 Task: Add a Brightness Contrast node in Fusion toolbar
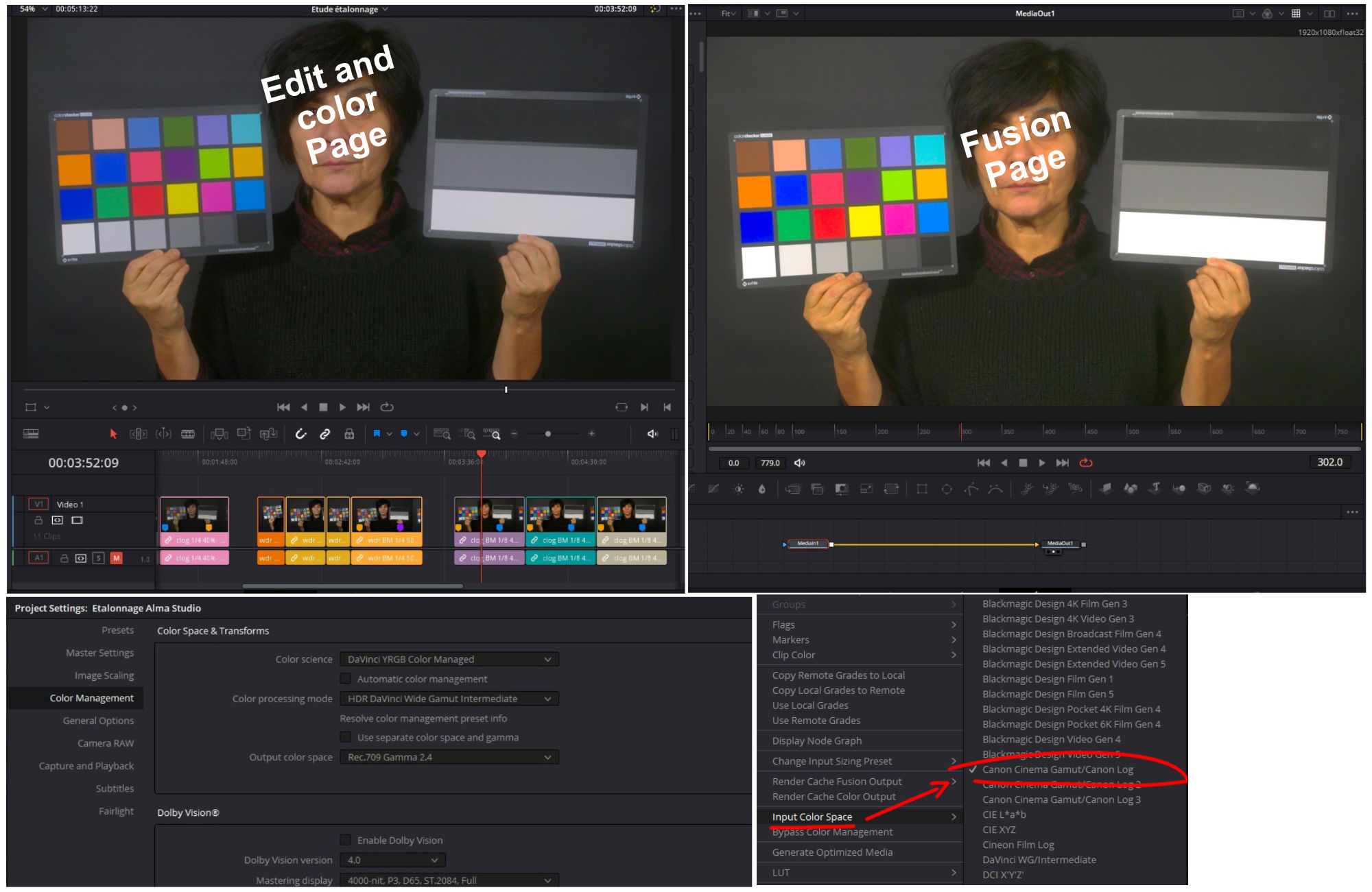tap(739, 489)
